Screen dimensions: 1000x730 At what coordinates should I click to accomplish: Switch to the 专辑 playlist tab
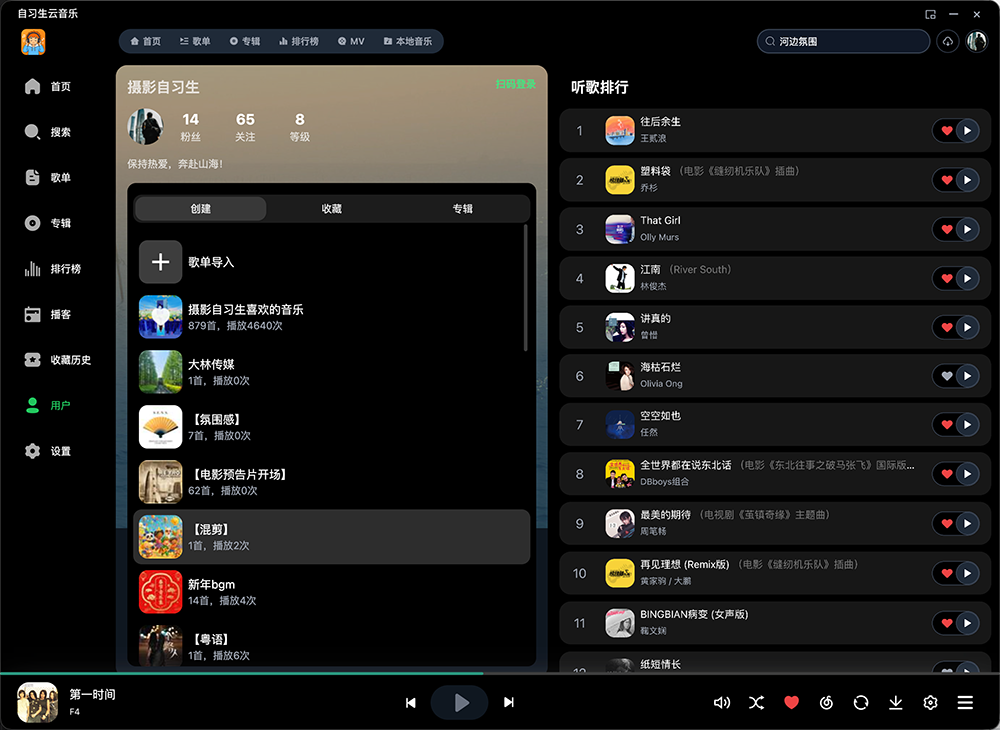(x=462, y=208)
